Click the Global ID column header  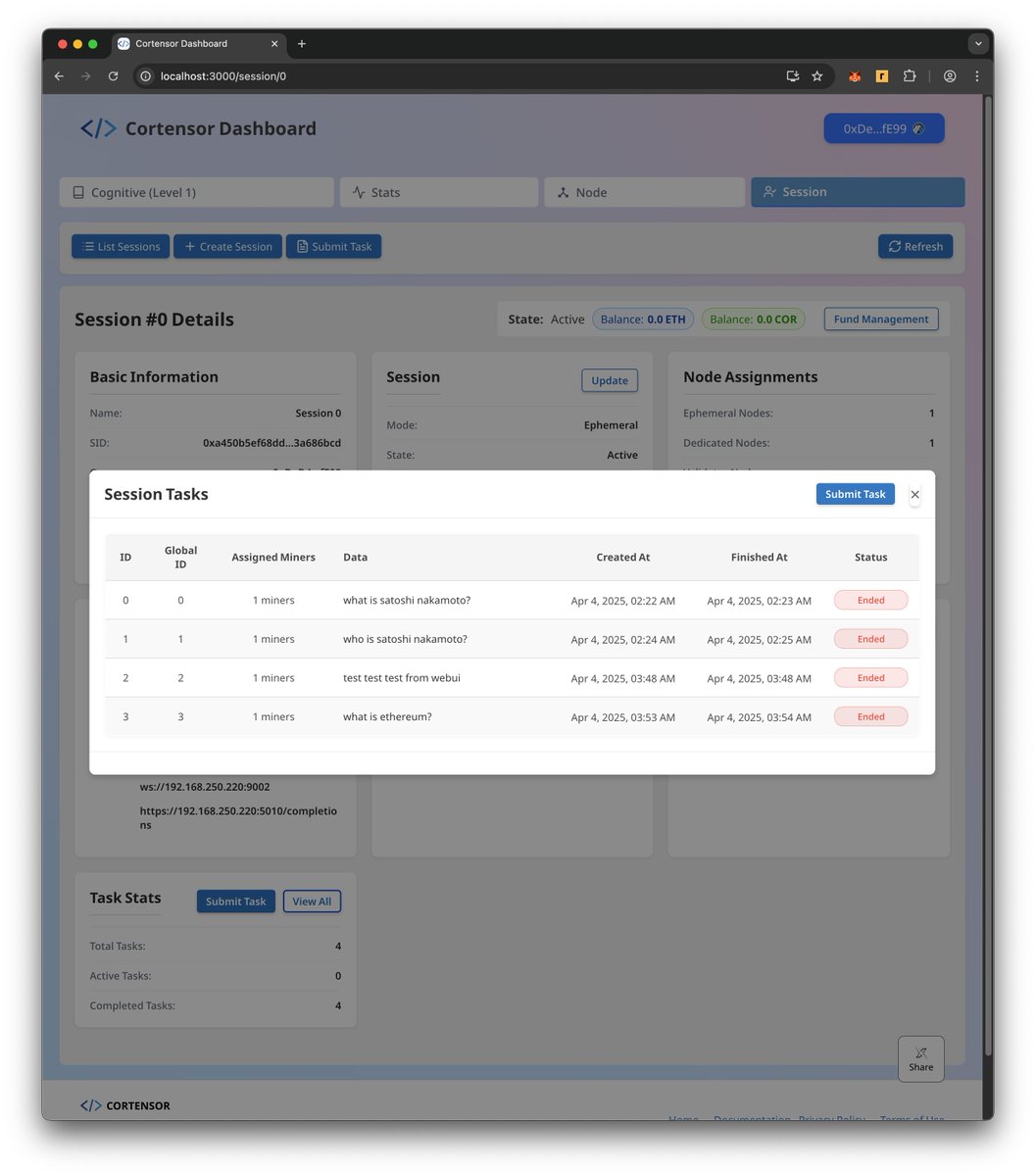tap(180, 557)
